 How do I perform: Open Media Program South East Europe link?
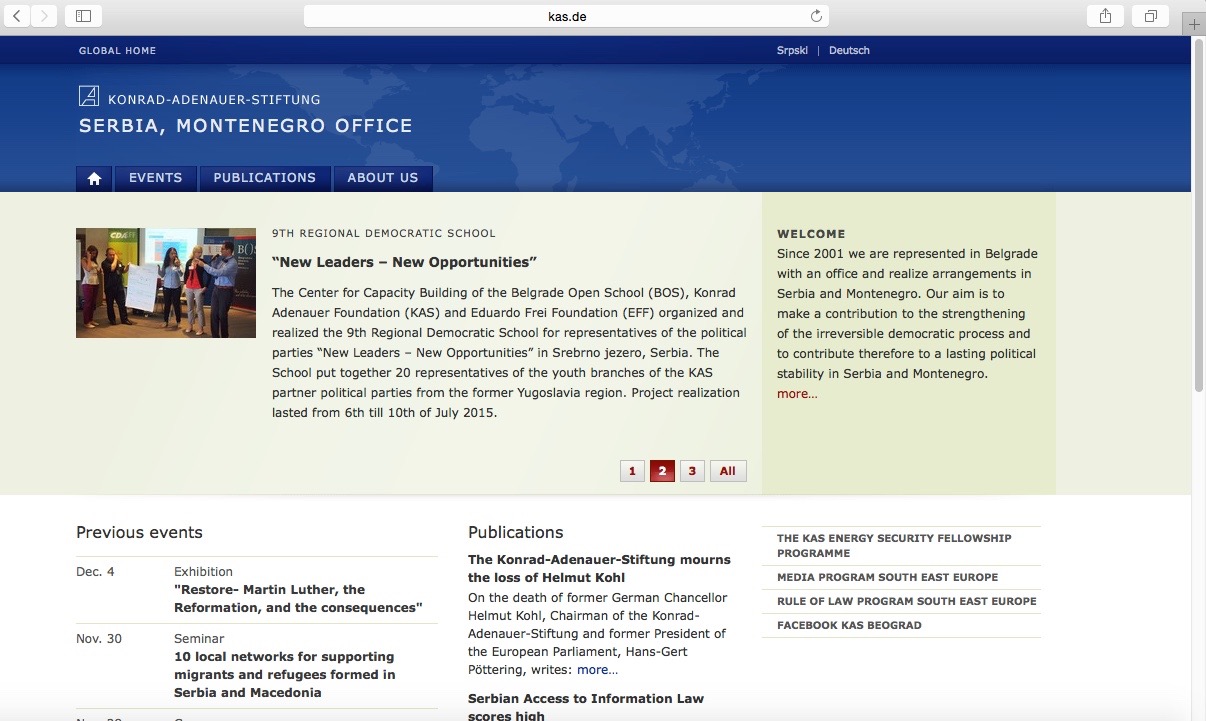click(887, 577)
